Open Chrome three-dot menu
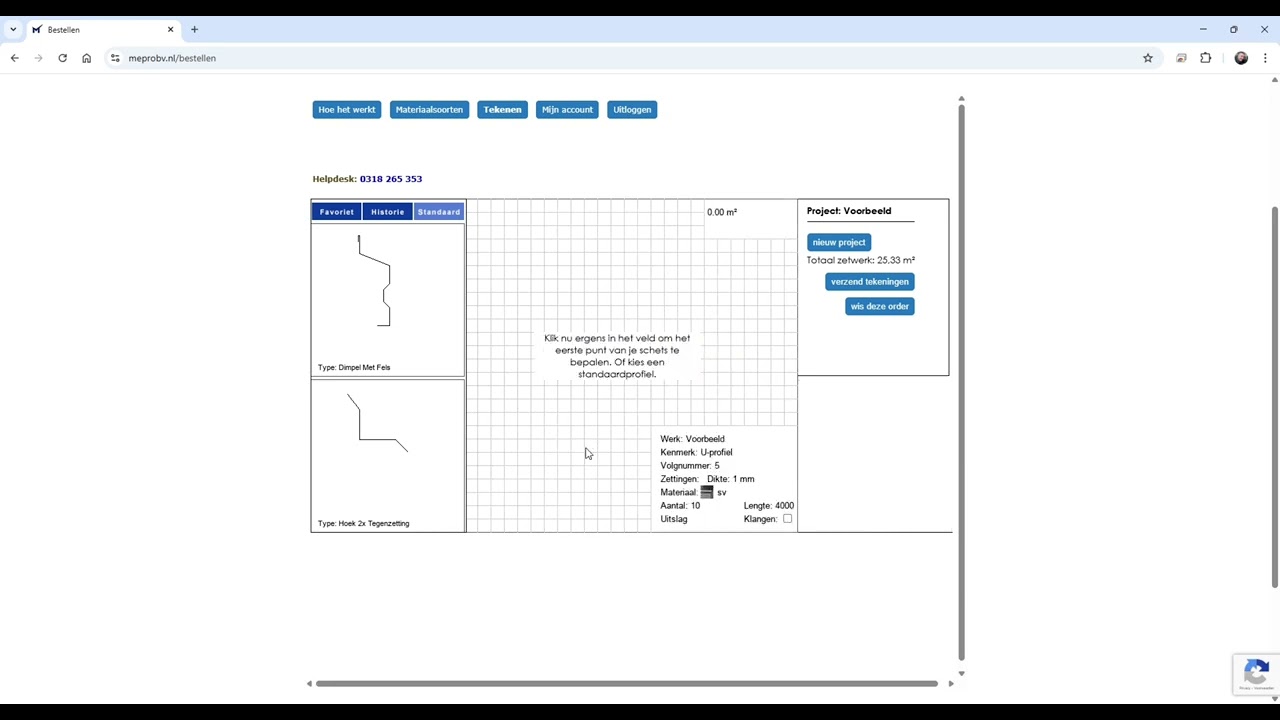Image resolution: width=1280 pixels, height=720 pixels. pyautogui.click(x=1265, y=58)
